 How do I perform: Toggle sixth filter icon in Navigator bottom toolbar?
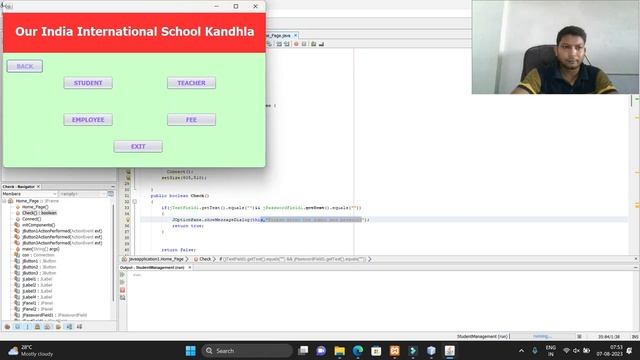(58, 327)
